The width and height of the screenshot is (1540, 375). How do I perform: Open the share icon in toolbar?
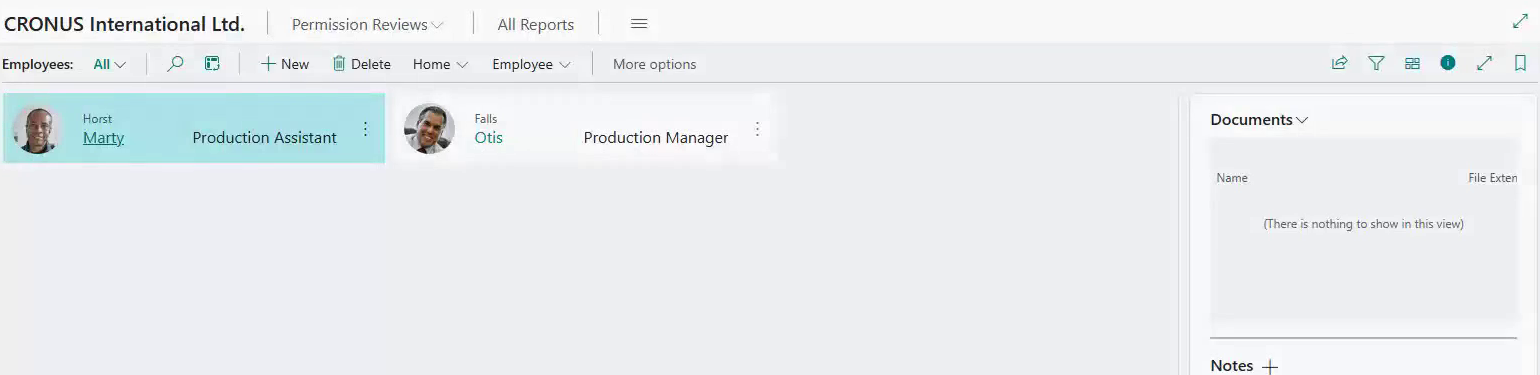point(1339,63)
